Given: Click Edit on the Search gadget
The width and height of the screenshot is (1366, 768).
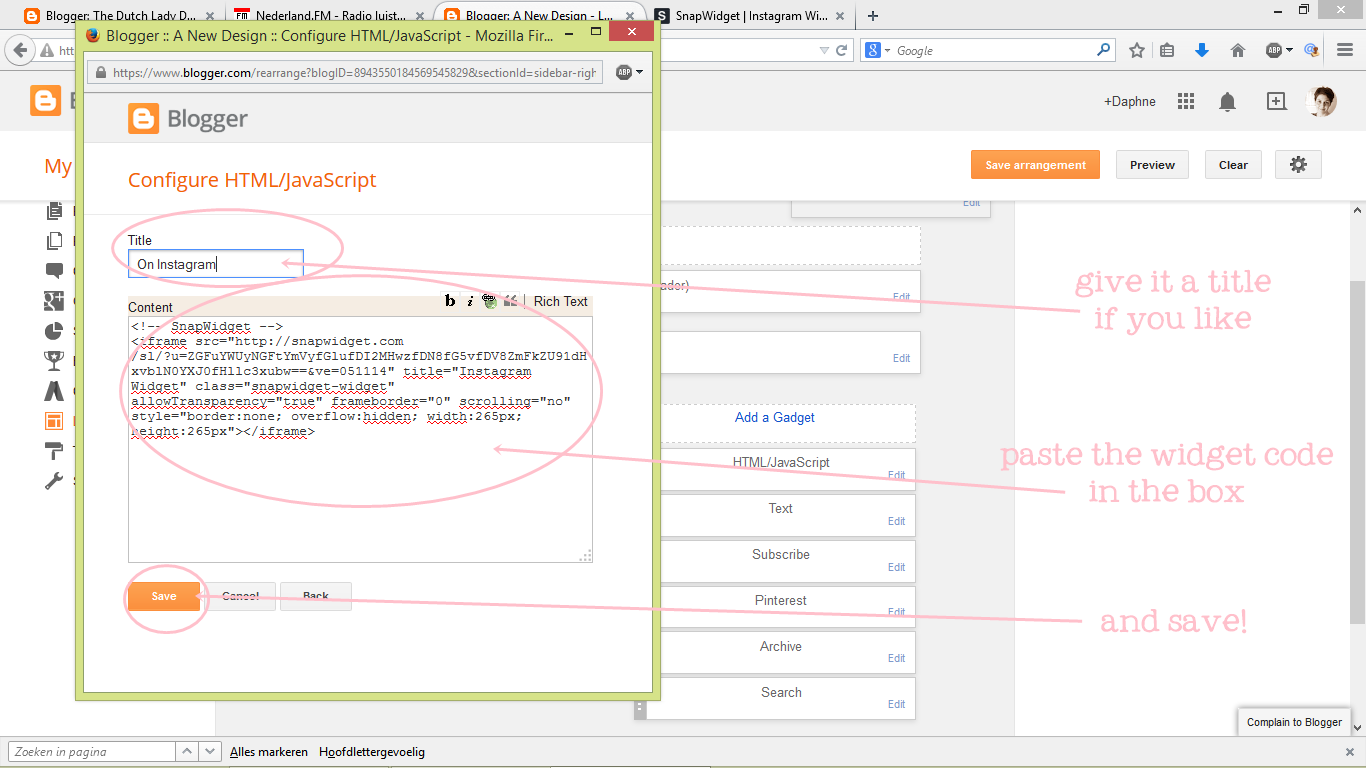Looking at the screenshot, I should 896,704.
